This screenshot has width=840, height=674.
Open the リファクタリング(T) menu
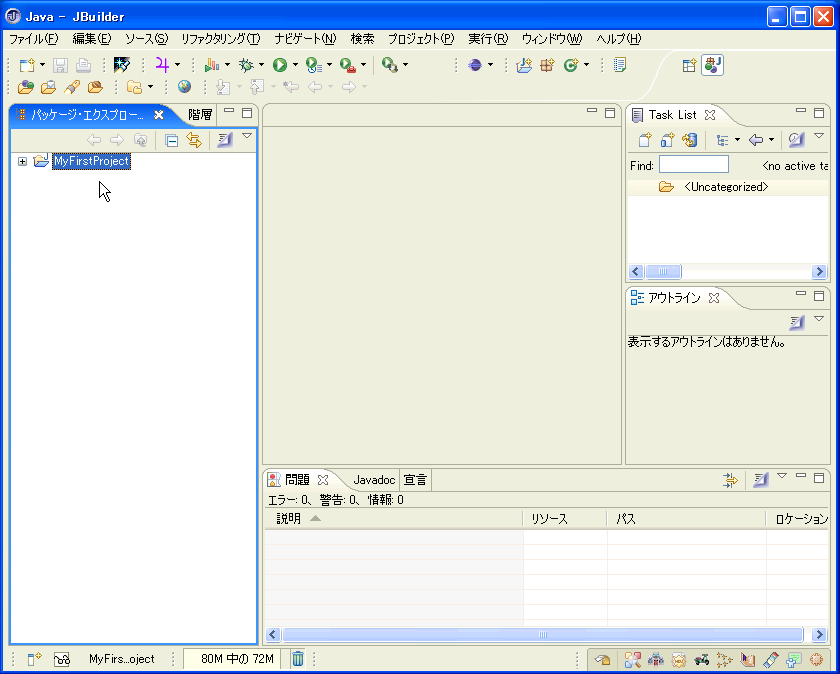point(220,39)
